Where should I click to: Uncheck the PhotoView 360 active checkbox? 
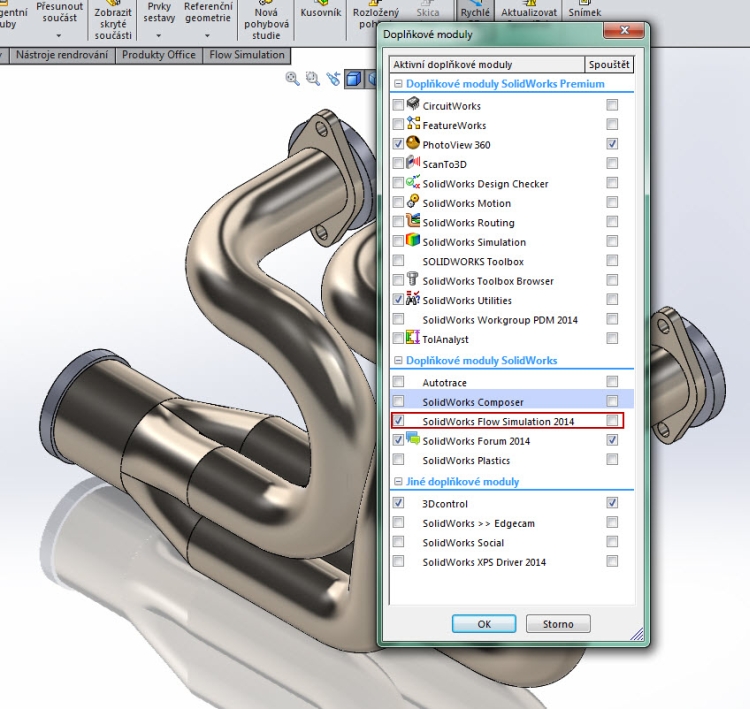[x=398, y=144]
